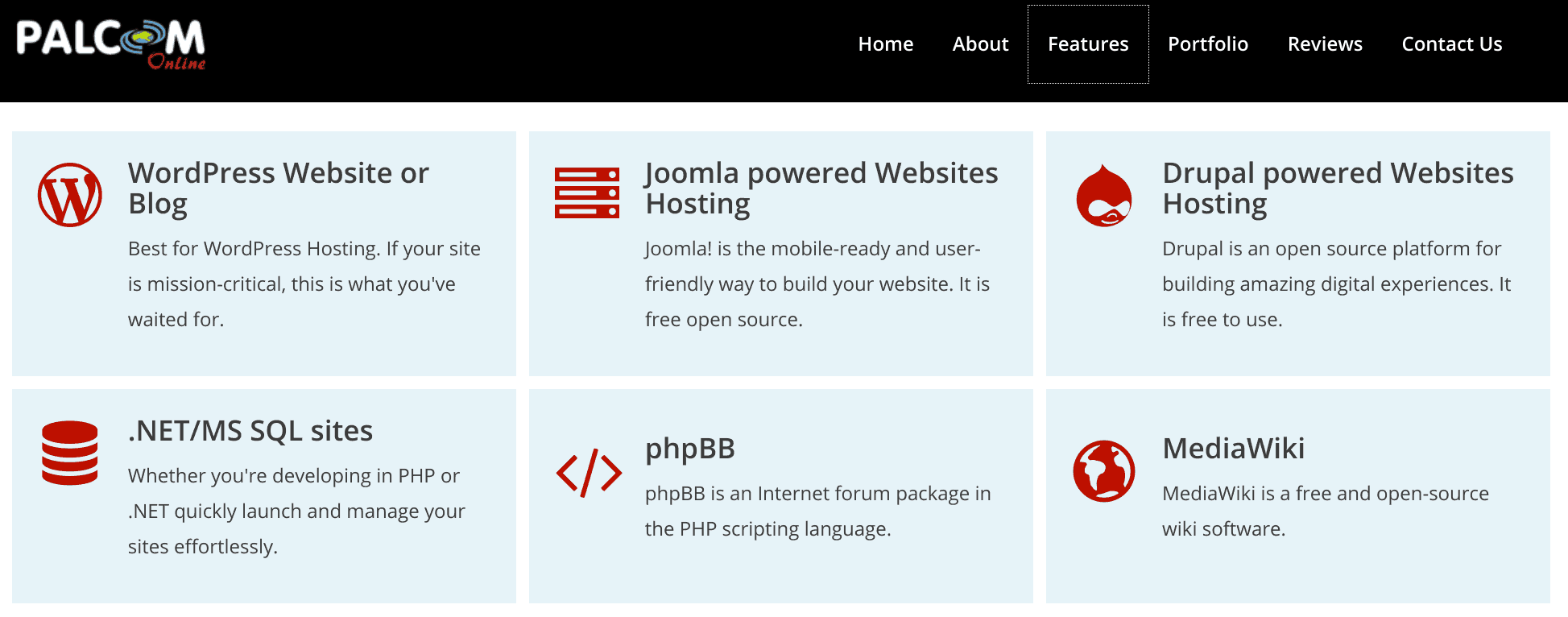Viewport: 1568px width, 617px height.
Task: Click the 'Best for WordPress Hosting' description text
Action: 304,284
